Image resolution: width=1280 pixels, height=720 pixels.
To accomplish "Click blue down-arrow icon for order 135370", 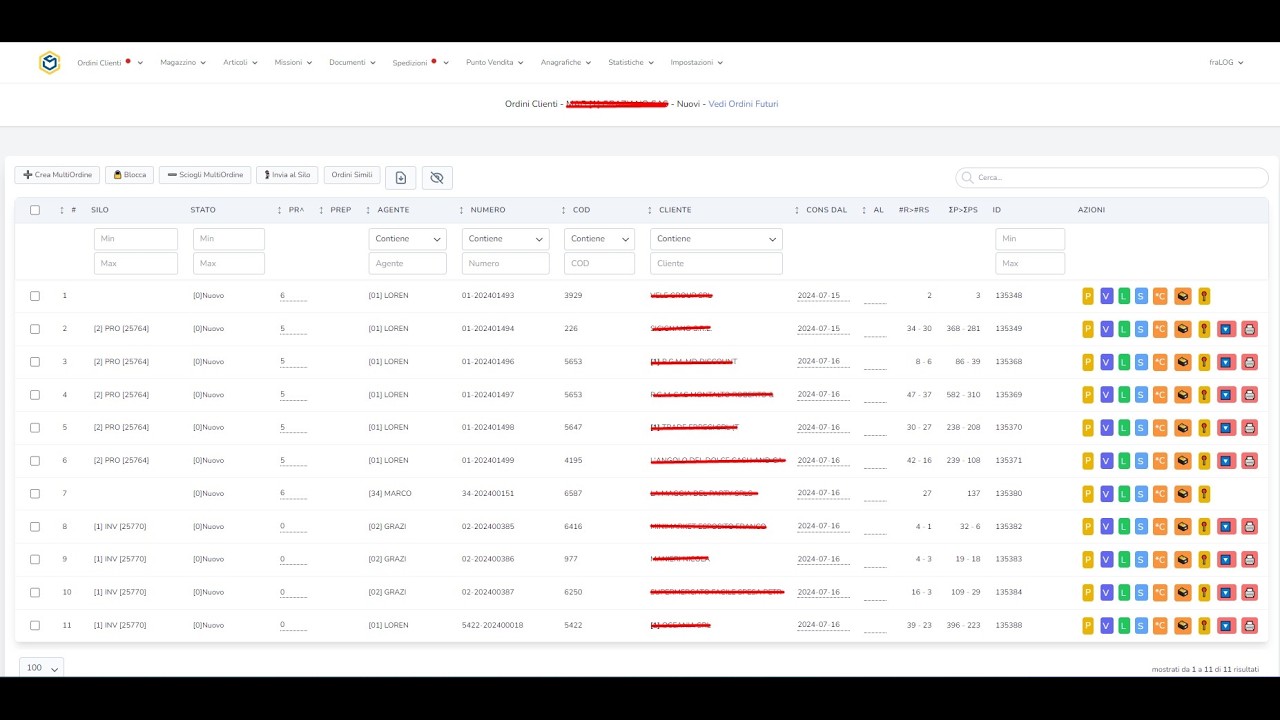I will click(x=1226, y=428).
